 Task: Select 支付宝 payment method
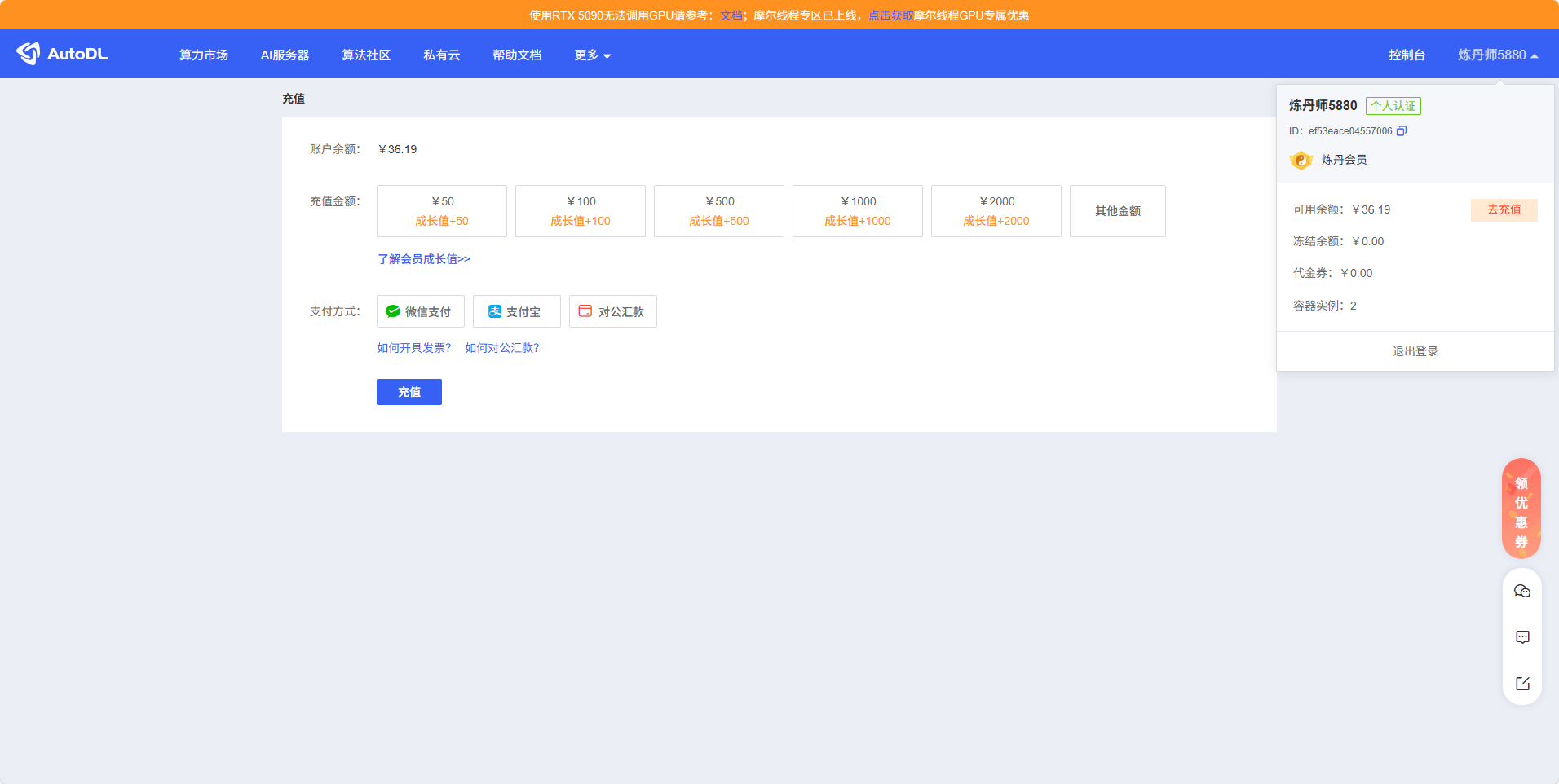(517, 311)
